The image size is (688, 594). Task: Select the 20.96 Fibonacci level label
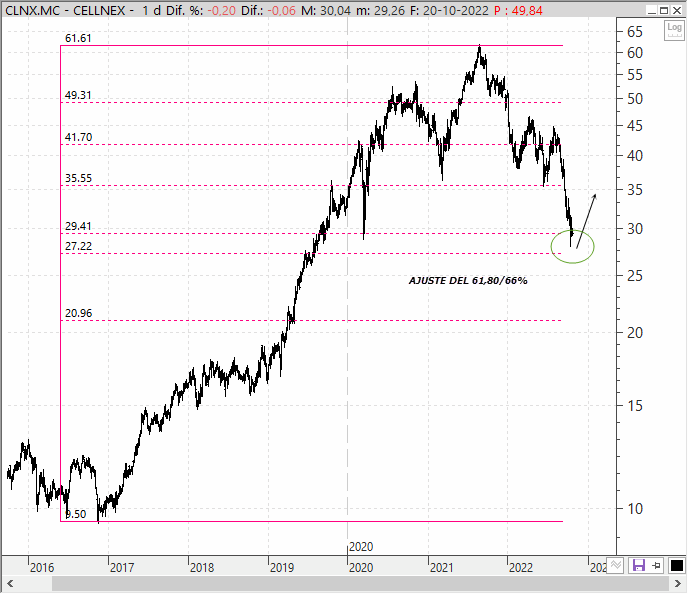(78, 313)
